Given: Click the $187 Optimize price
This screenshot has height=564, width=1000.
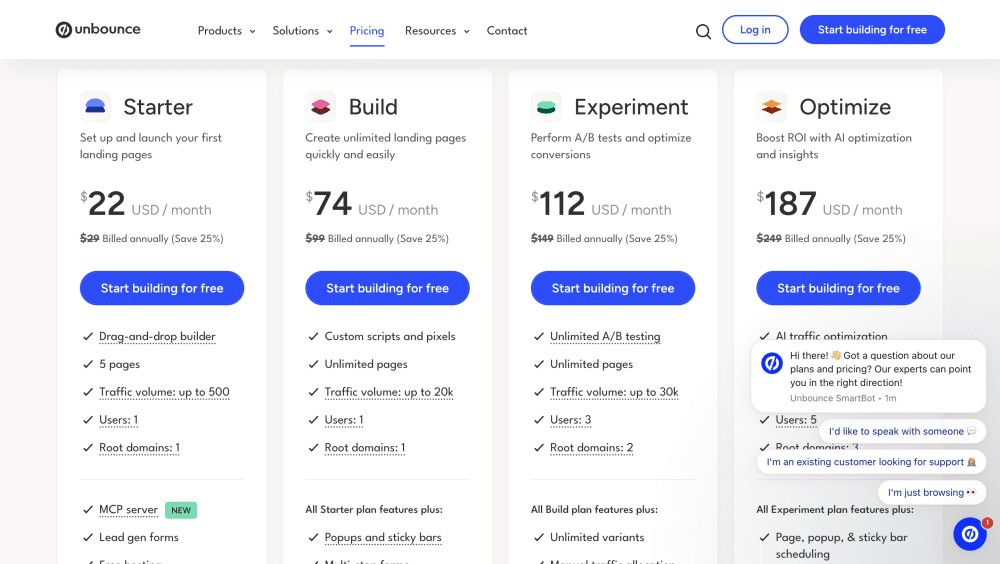Looking at the screenshot, I should tap(786, 204).
